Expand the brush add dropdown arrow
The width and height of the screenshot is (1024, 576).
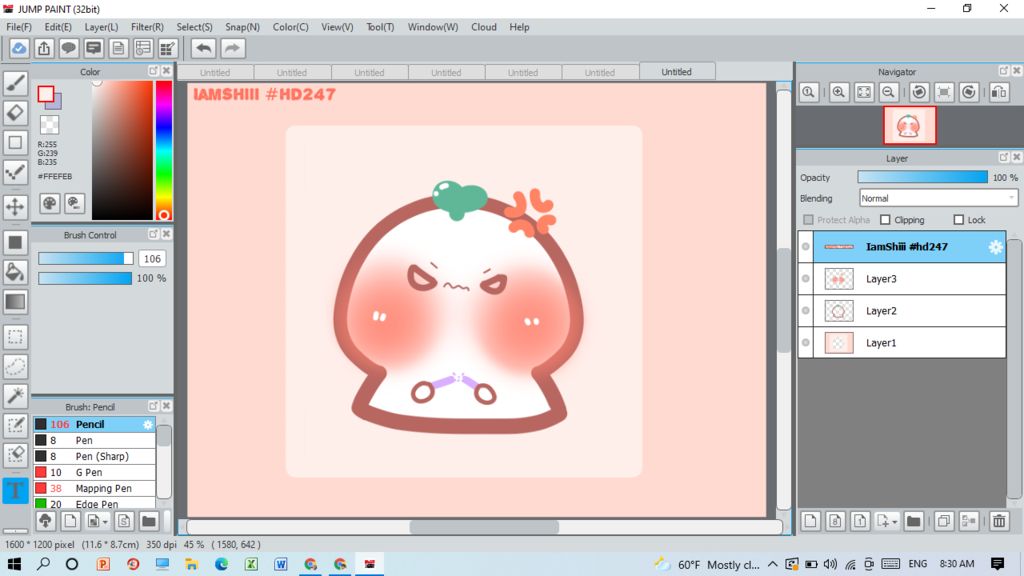tap(105, 522)
